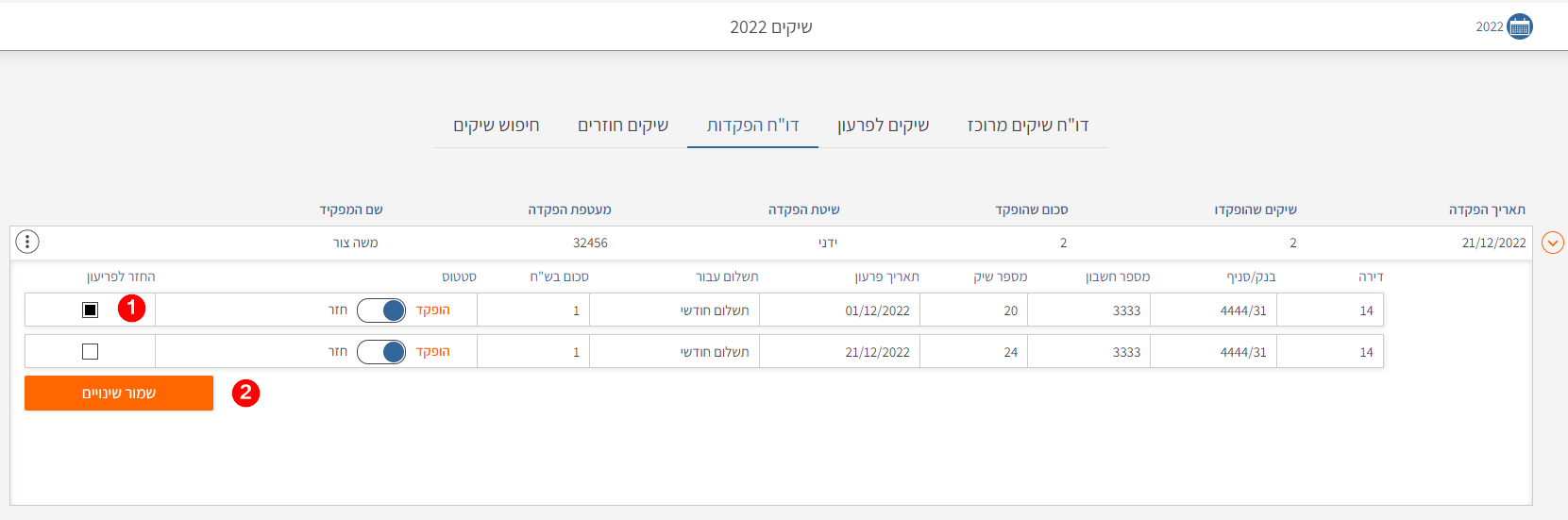Check the return checkbox for check 20

[x=91, y=310]
